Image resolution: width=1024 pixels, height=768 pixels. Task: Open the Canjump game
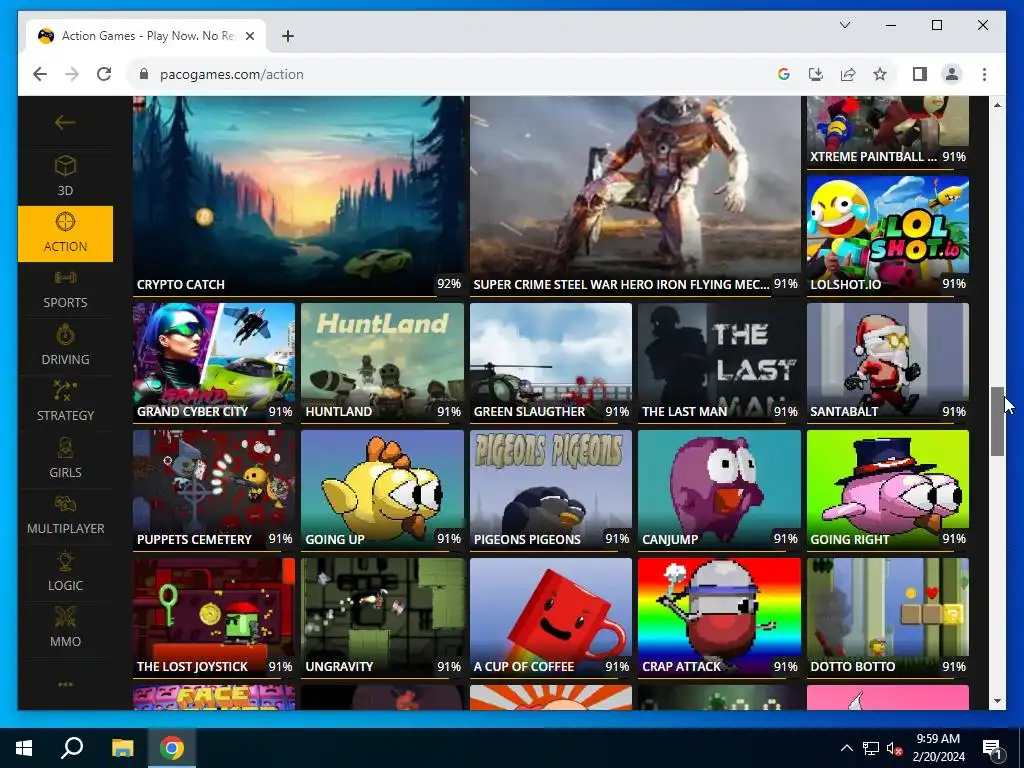[x=719, y=490]
